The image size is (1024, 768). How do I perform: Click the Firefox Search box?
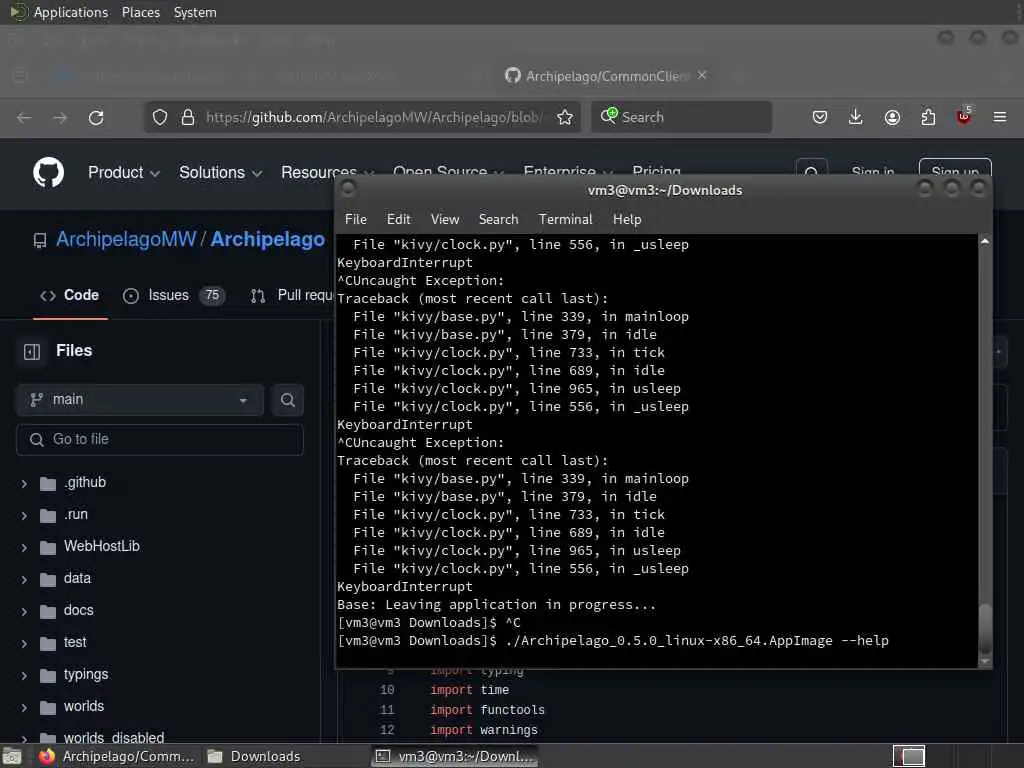coord(681,118)
